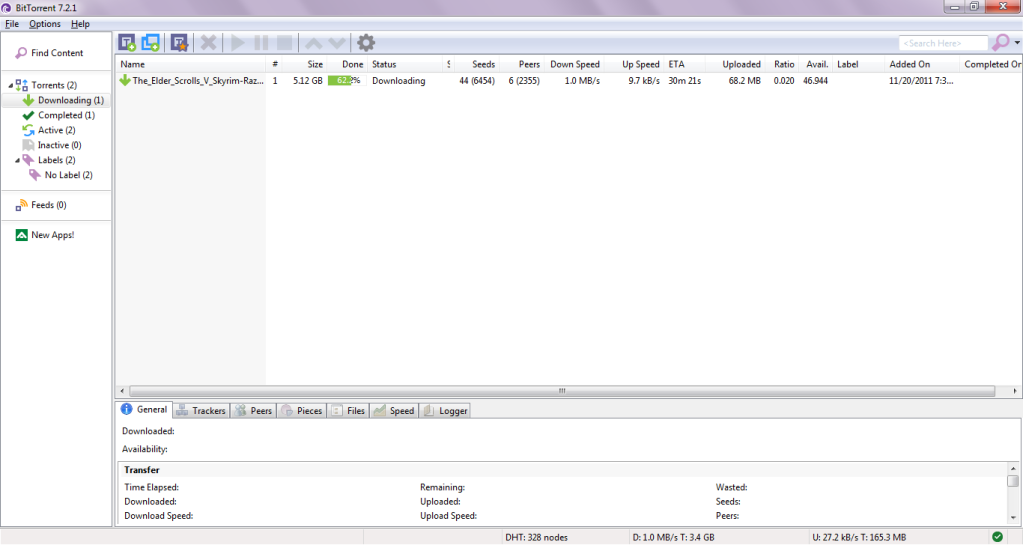Collapse the Torrents tree node

pos(10,86)
